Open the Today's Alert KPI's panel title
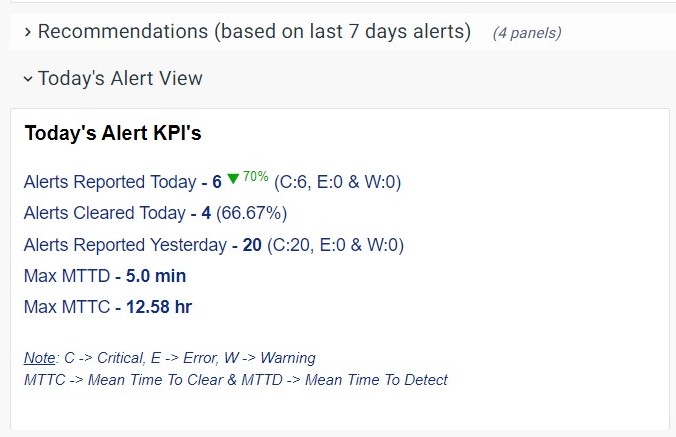676x437 pixels. 113,134
